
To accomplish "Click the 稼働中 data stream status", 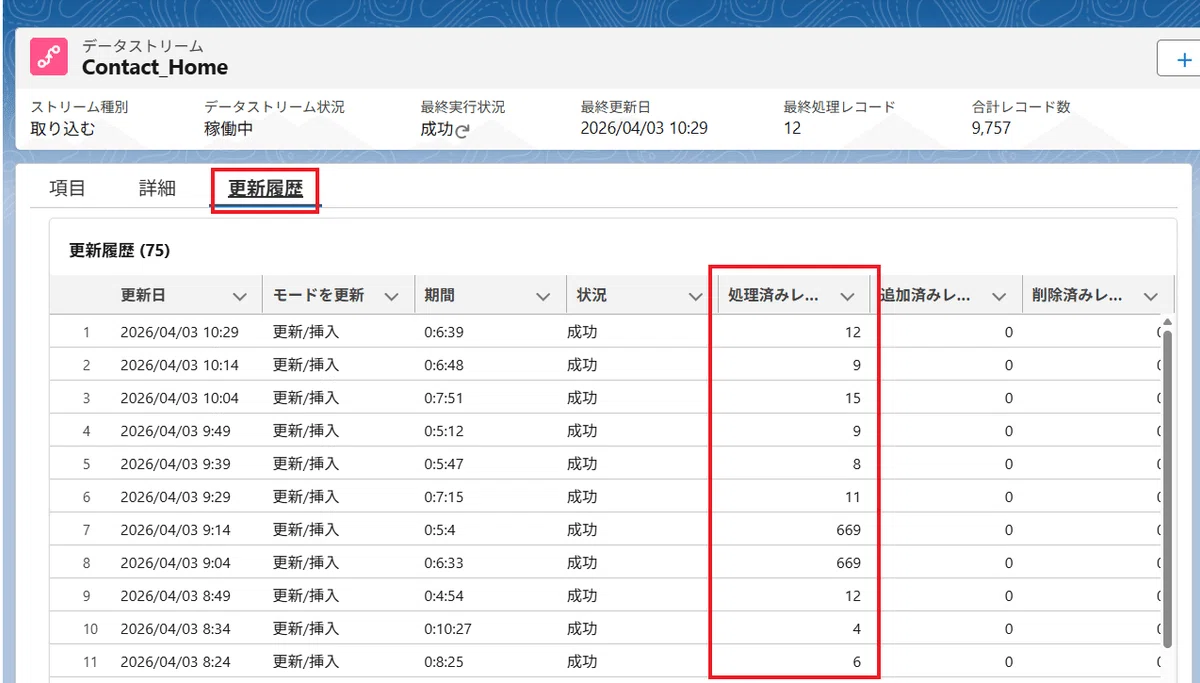I will point(227,128).
